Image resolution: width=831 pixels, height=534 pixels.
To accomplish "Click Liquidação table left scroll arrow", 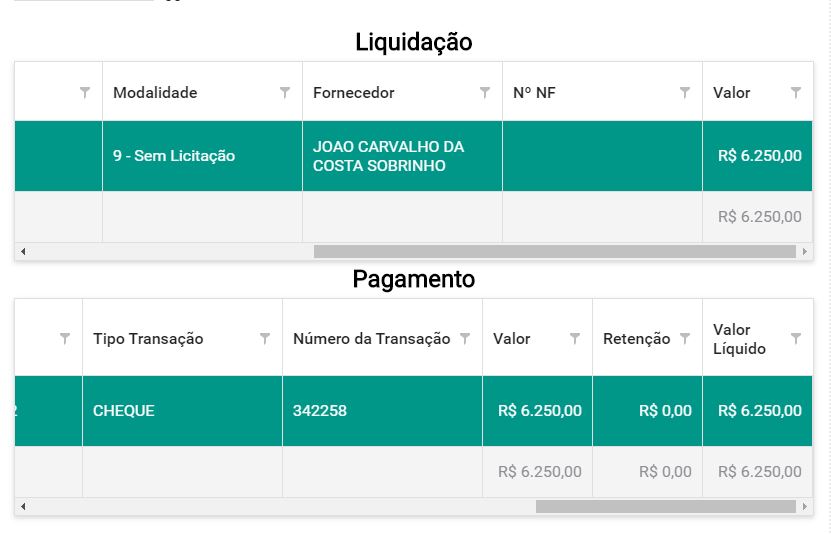I will tap(23, 252).
